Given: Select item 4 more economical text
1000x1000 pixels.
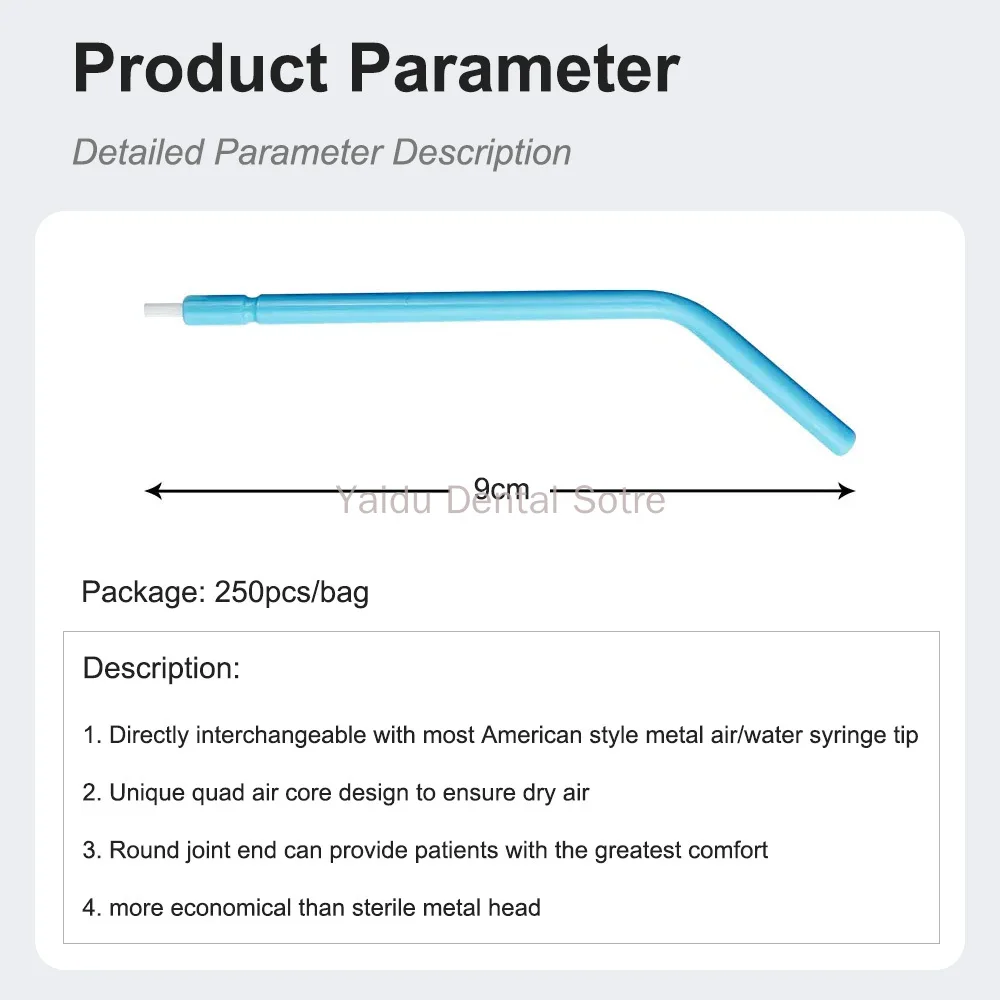Looking at the screenshot, I should tap(311, 908).
